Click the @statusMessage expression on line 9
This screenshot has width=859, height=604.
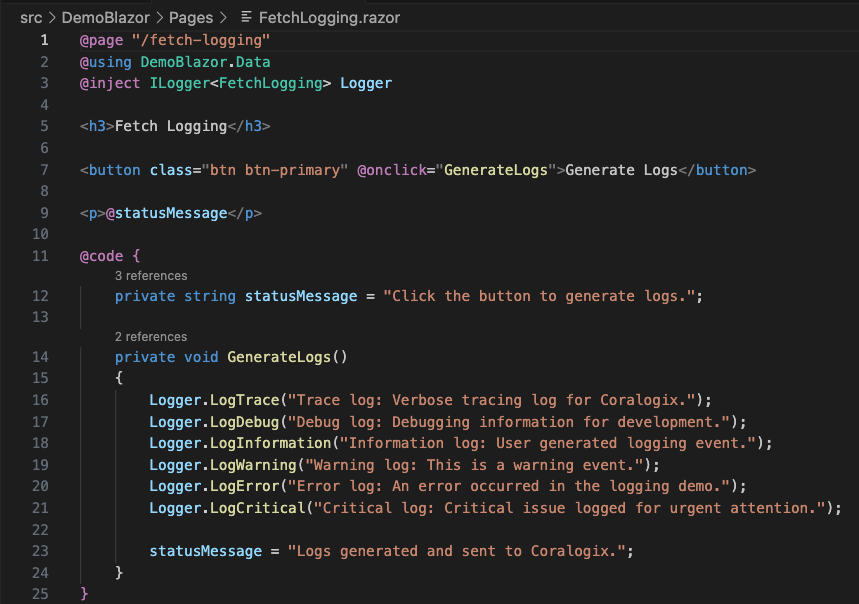point(167,213)
